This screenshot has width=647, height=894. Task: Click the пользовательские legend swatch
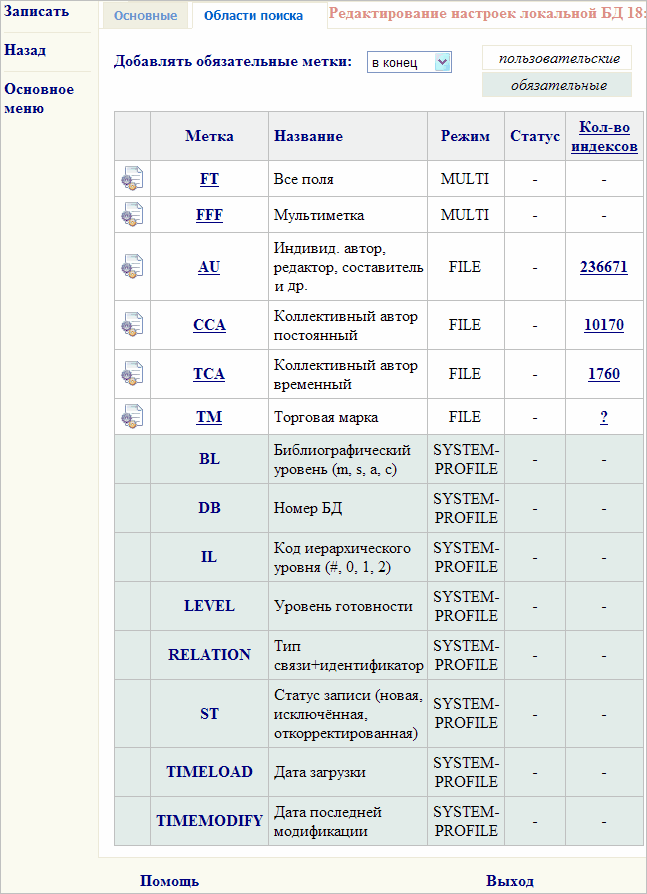pos(558,59)
